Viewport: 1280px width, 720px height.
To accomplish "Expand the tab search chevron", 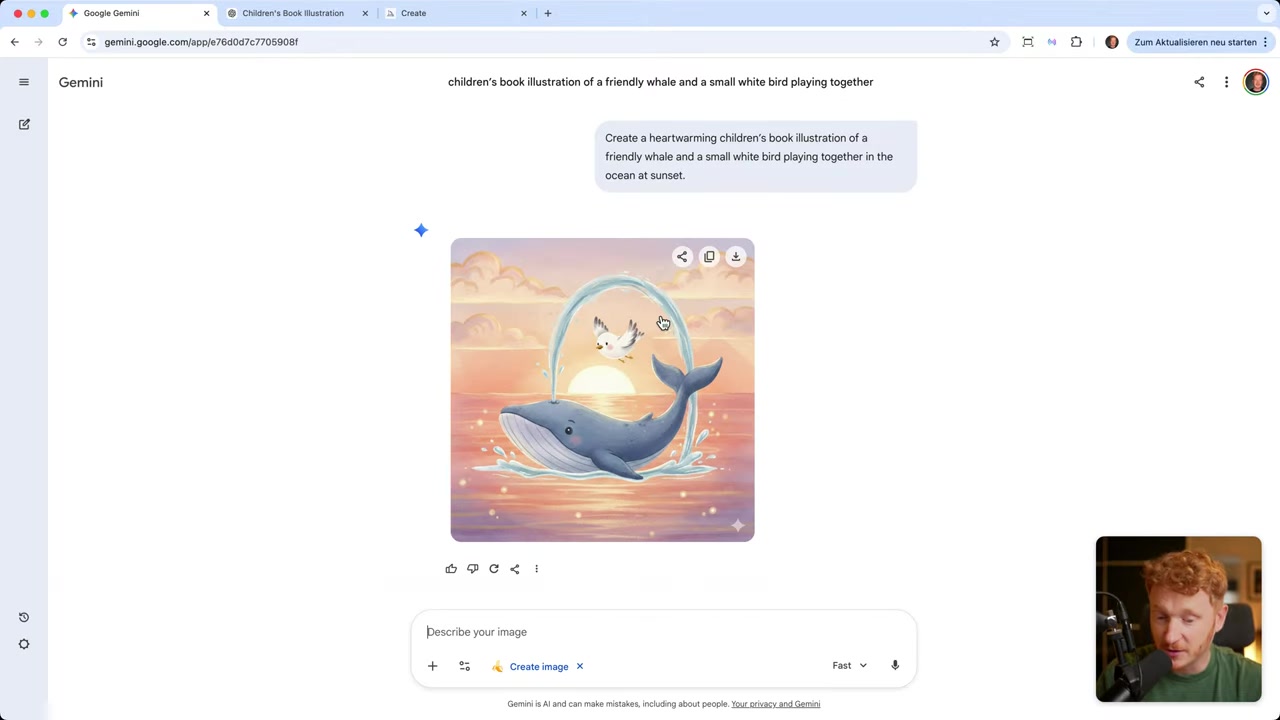I will pos(1267,13).
